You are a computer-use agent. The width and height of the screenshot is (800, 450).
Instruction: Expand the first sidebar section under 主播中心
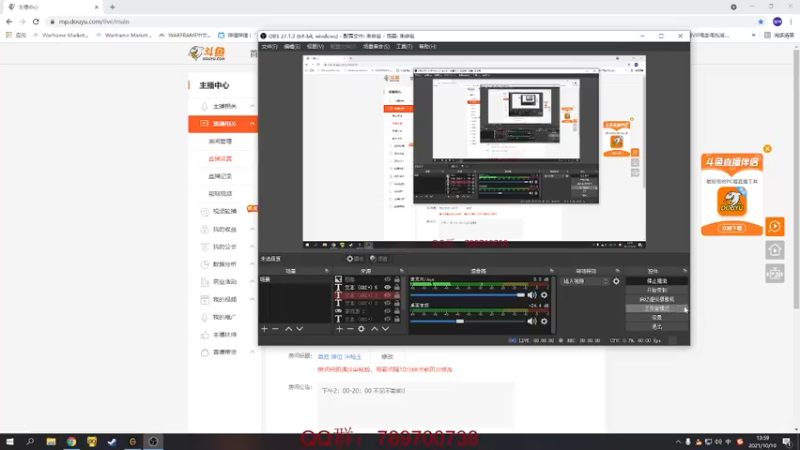[x=252, y=106]
